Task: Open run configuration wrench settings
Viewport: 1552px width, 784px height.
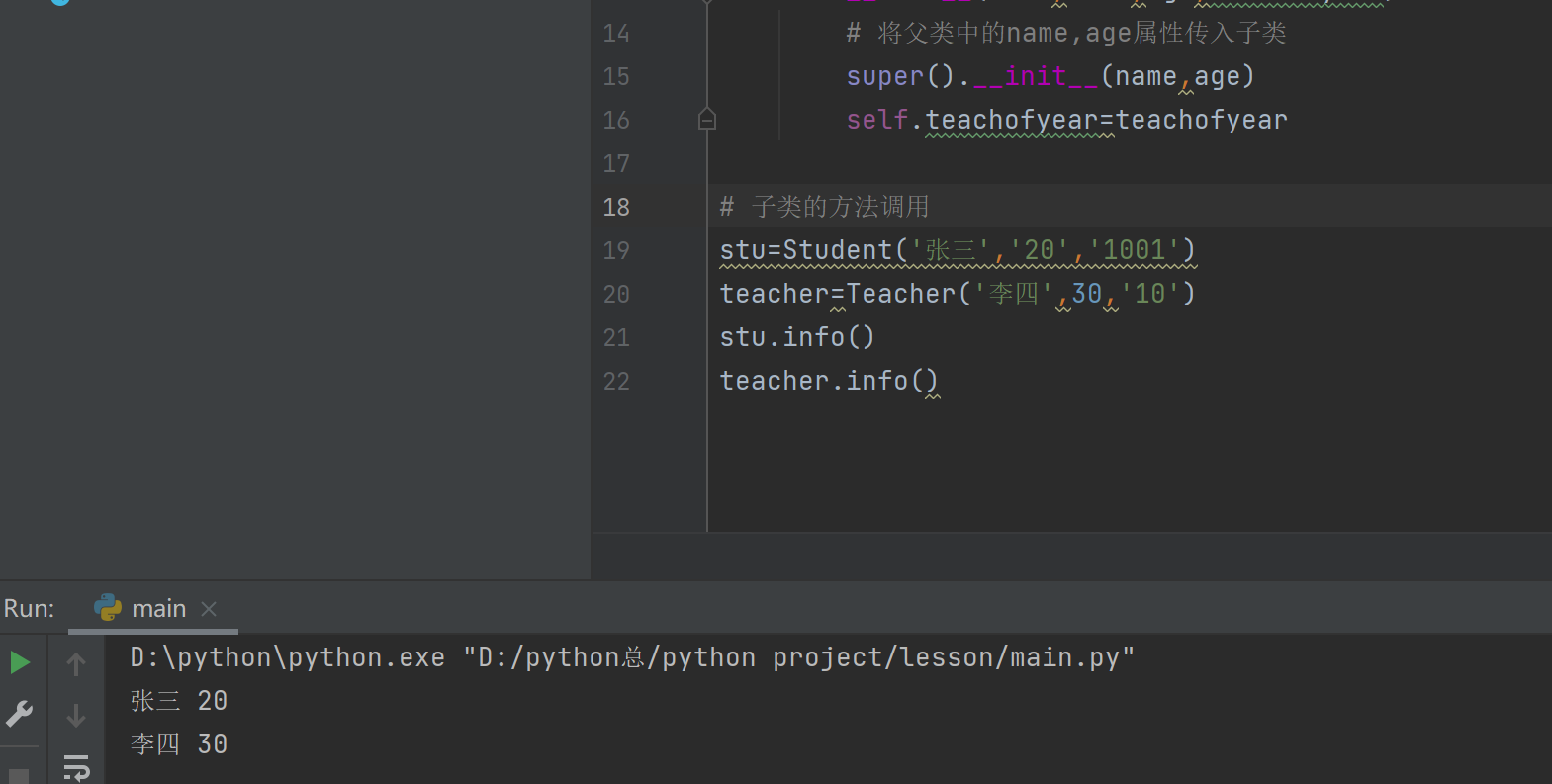Action: tap(20, 714)
